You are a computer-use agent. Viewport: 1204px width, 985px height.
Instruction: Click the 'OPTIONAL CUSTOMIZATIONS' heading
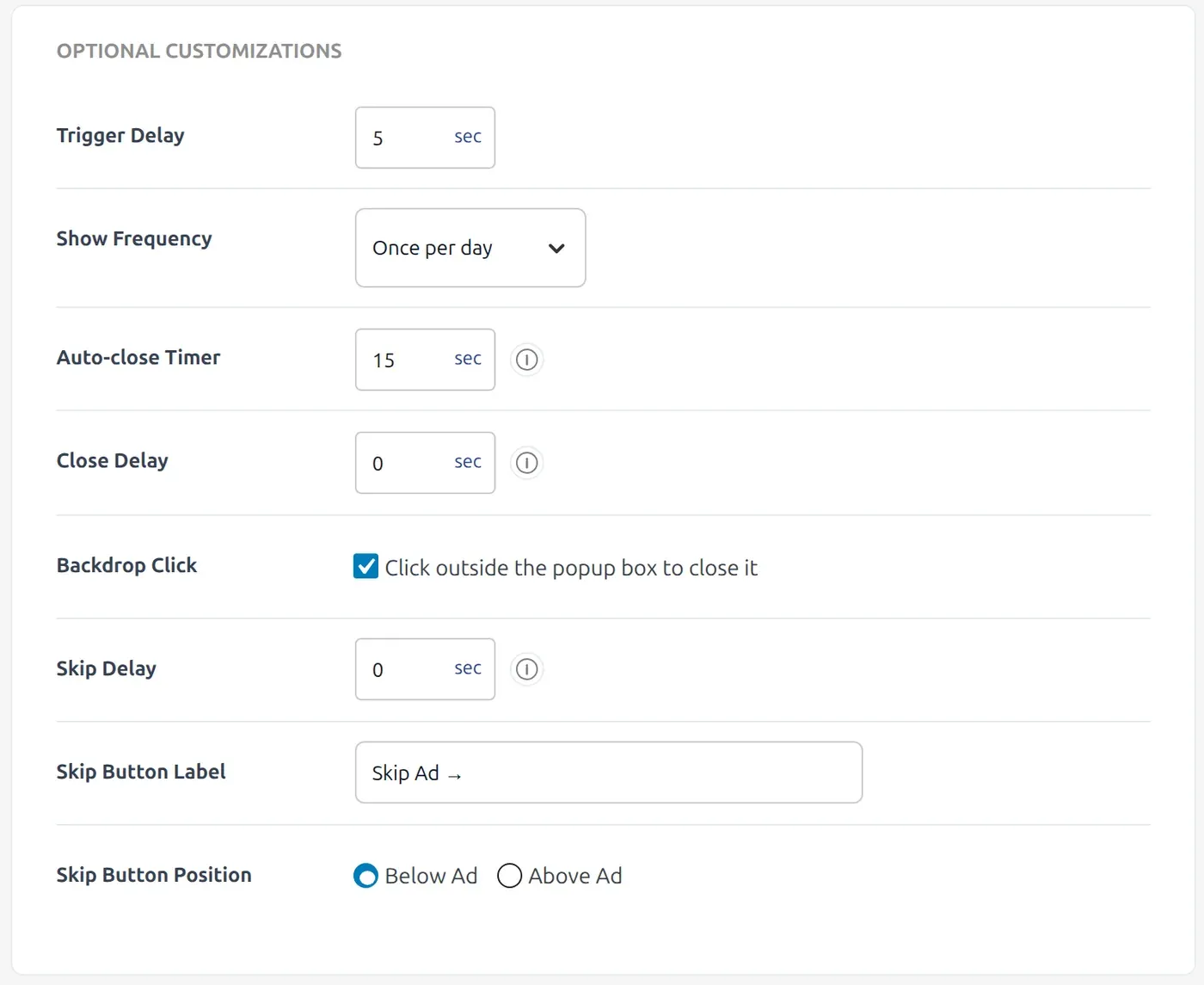pos(200,52)
